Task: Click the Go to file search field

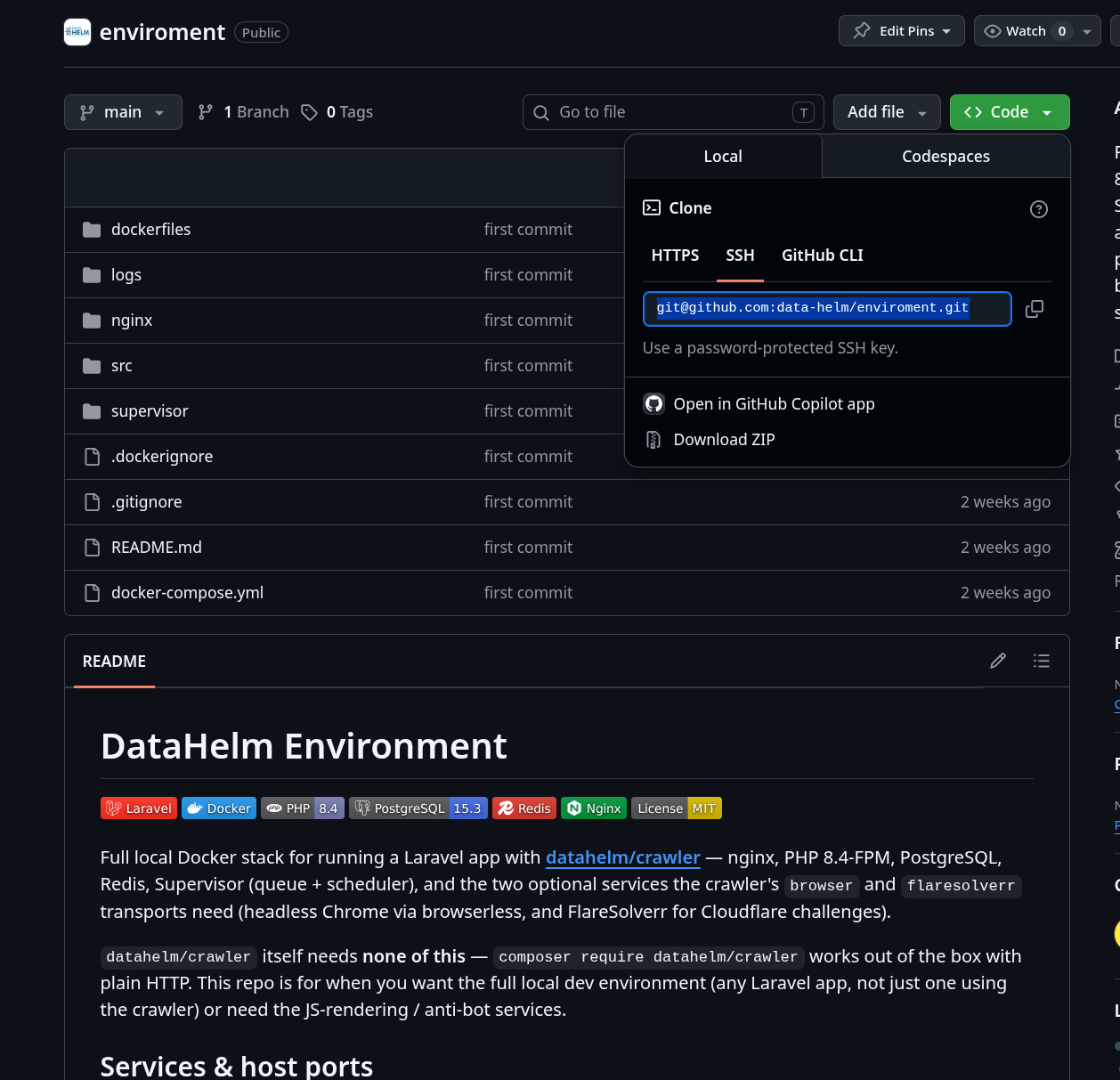Action: click(673, 112)
